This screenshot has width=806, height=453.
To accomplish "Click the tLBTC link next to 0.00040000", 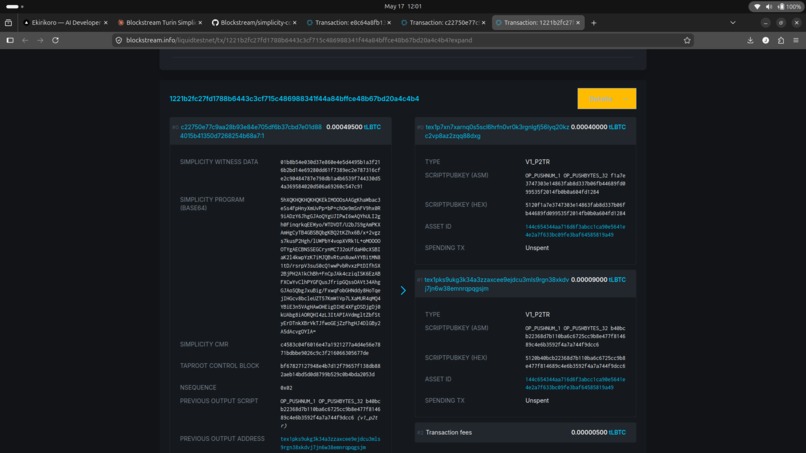I will click(x=617, y=127).
